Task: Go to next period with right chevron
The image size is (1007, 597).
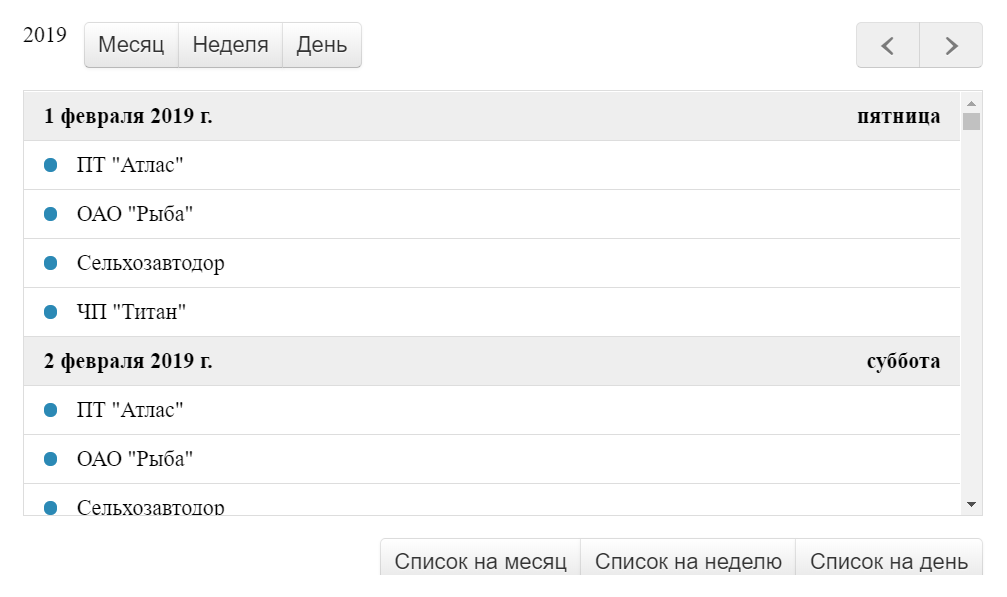Action: [951, 45]
